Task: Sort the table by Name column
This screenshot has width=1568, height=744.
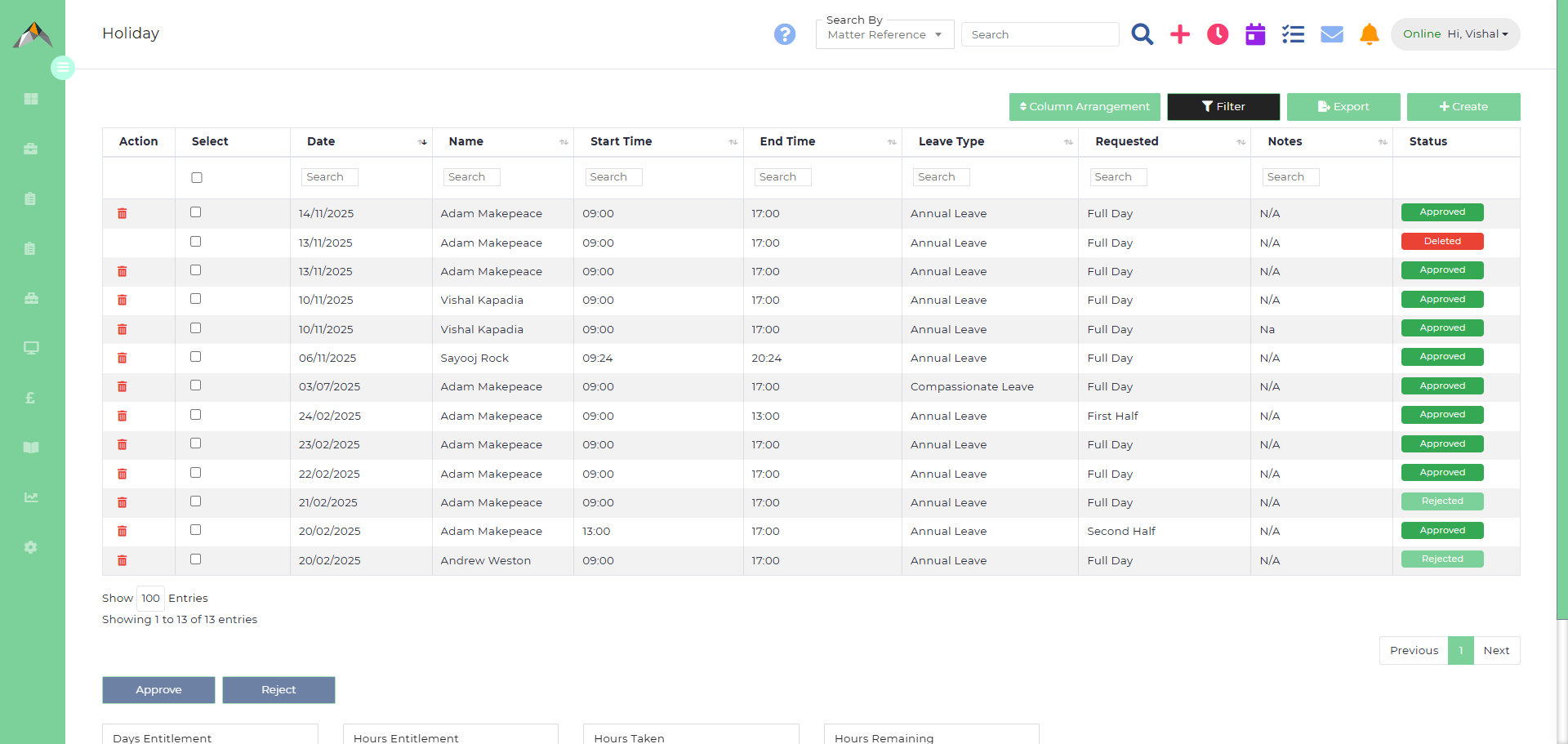Action: (x=503, y=141)
